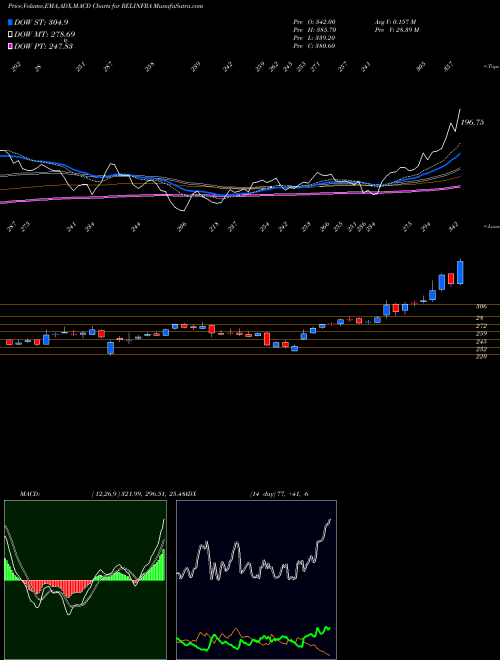Click the 206 lows value label
Image resolution: width=500 pixels, height=660 pixels.
181,227
